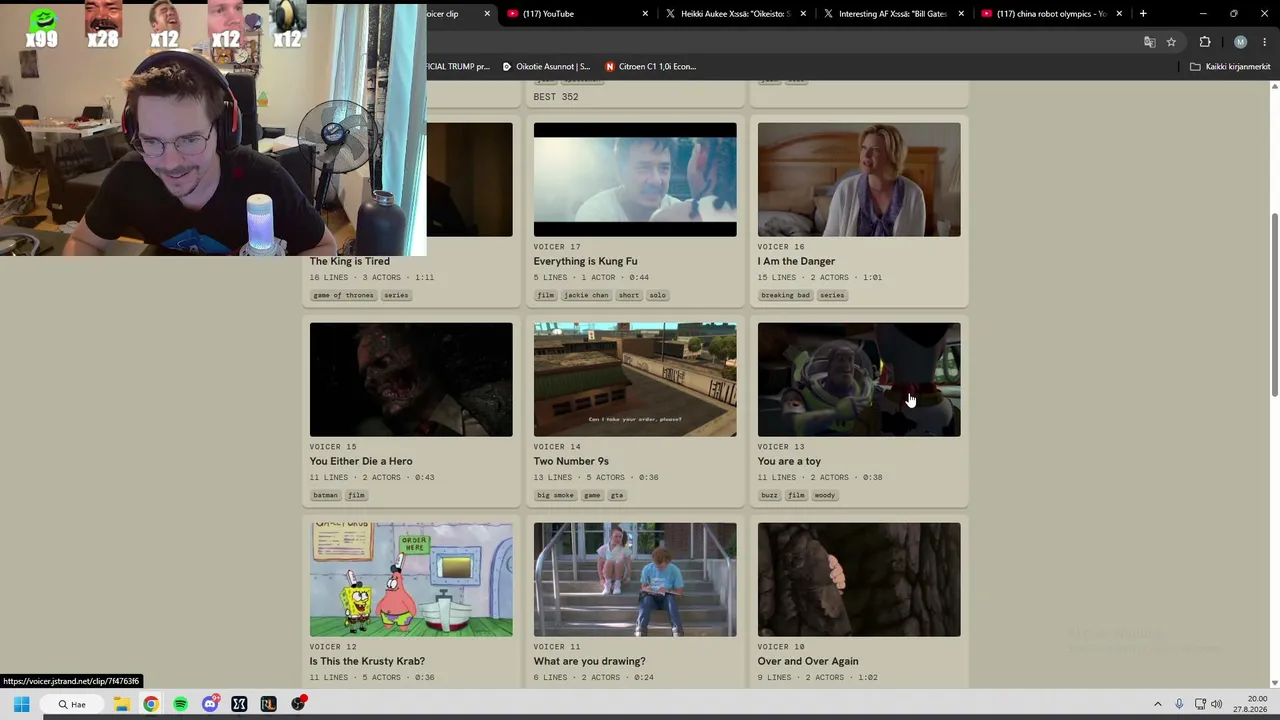
Task: Click the scrollbar down arrow
Action: pos(1274,682)
